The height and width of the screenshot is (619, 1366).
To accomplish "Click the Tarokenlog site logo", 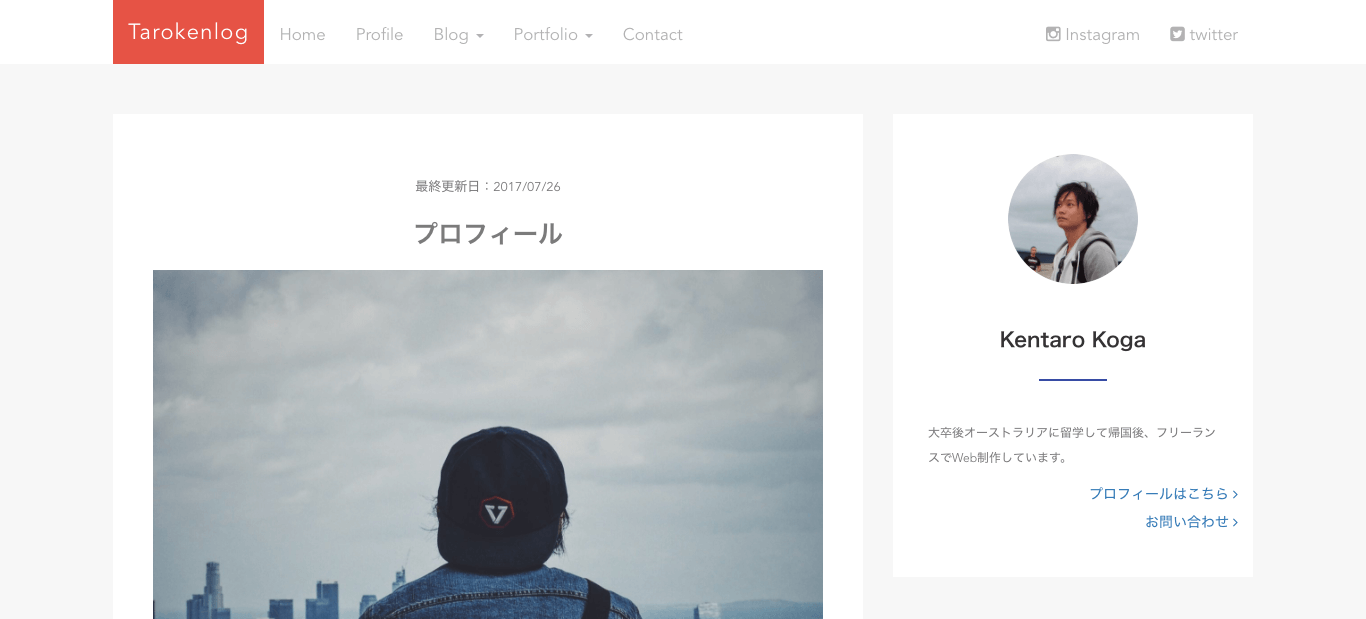I will (x=188, y=32).
